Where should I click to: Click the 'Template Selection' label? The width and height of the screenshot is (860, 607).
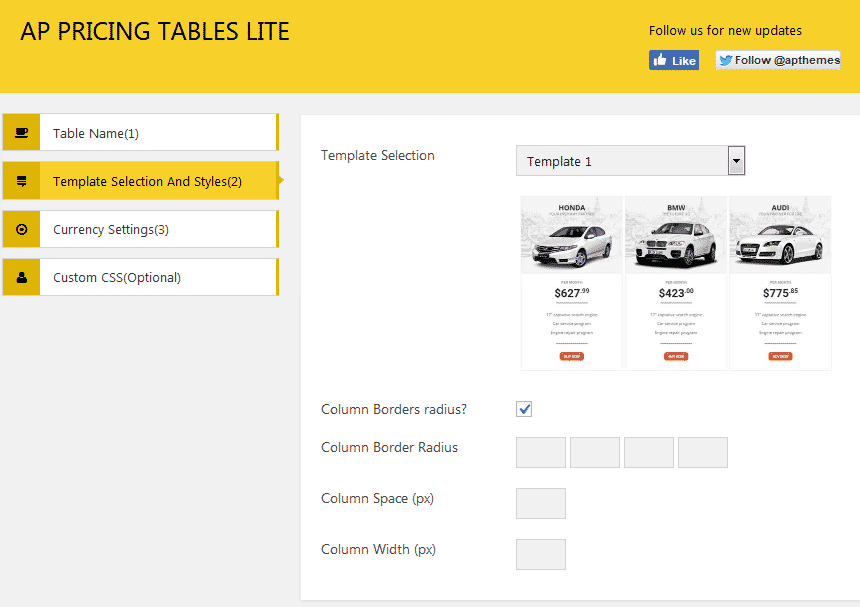[377, 155]
